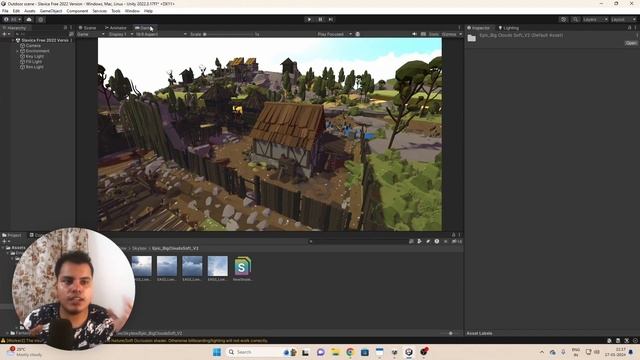Open the undo history icon
The width and height of the screenshot is (640, 360).
(563, 19)
